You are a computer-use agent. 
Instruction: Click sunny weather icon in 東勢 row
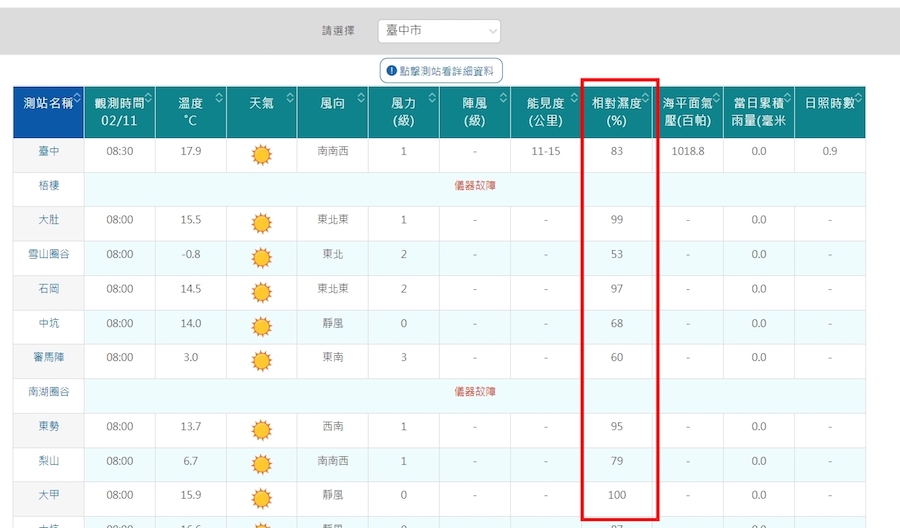coord(261,430)
